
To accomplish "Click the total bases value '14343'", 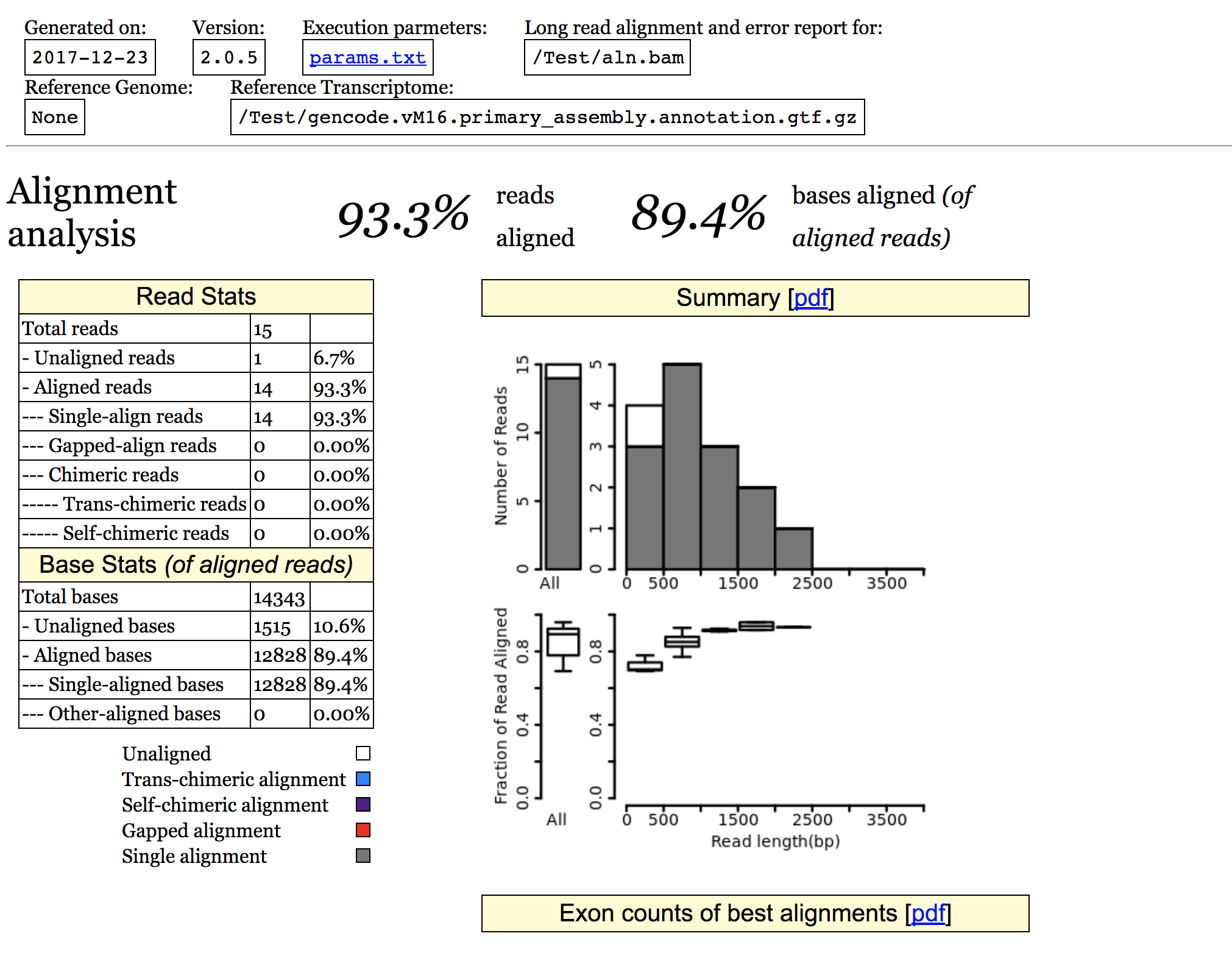I will [279, 598].
